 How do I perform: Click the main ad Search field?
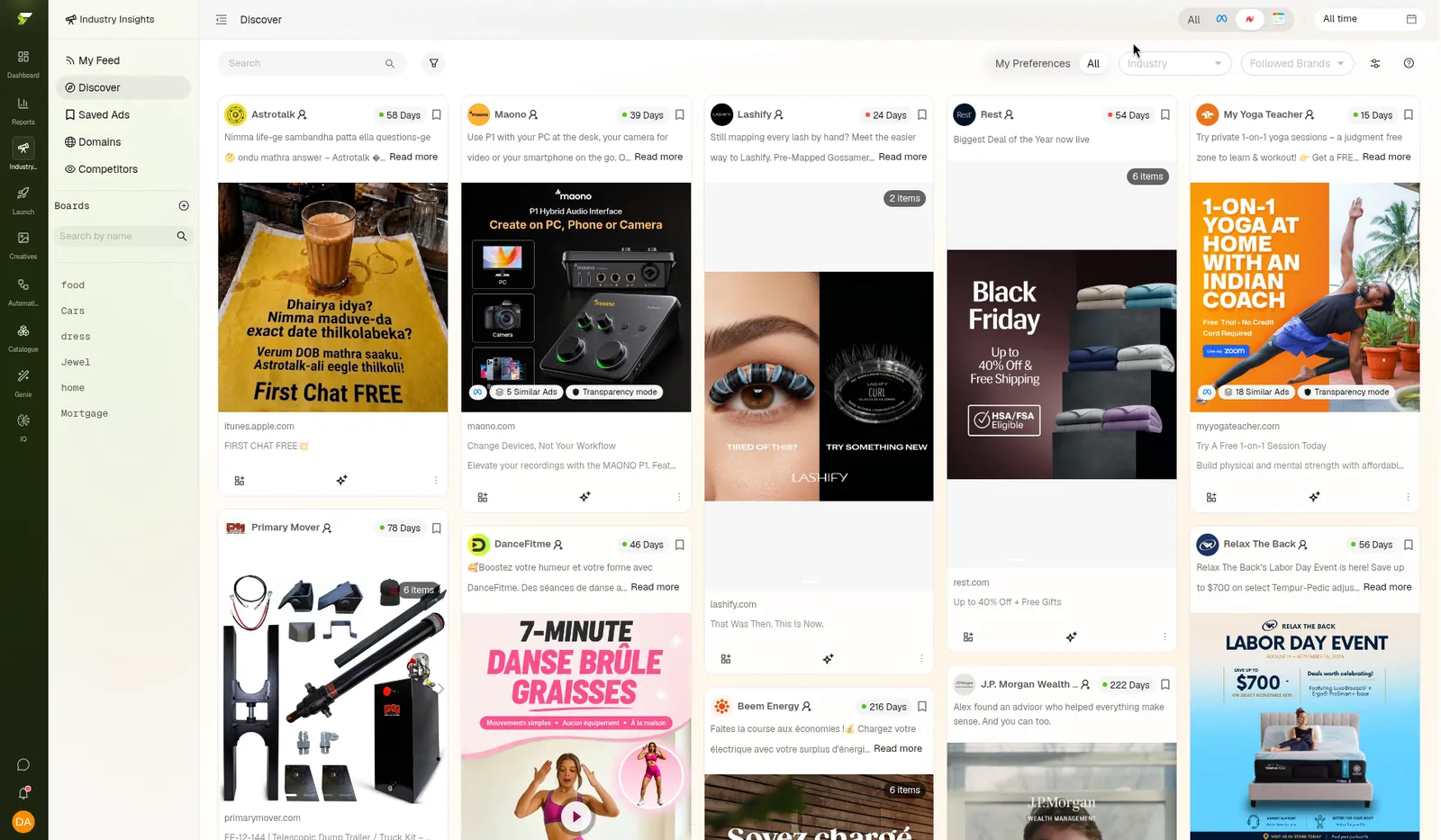[x=312, y=63]
